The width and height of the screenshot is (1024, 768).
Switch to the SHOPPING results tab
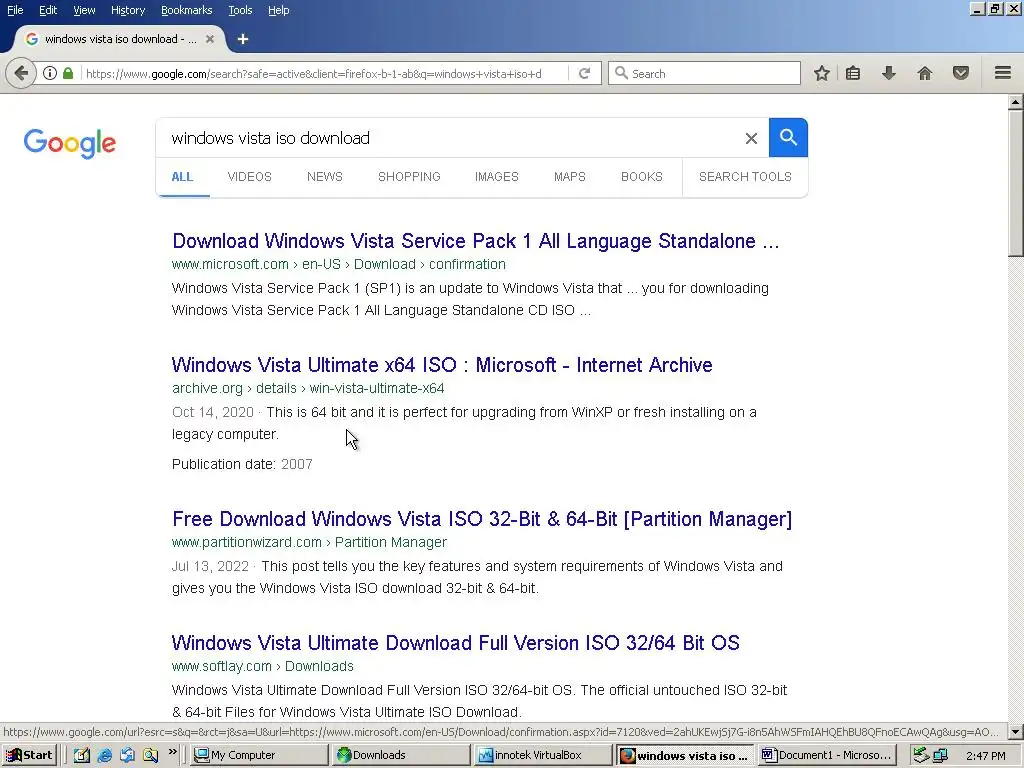(409, 177)
